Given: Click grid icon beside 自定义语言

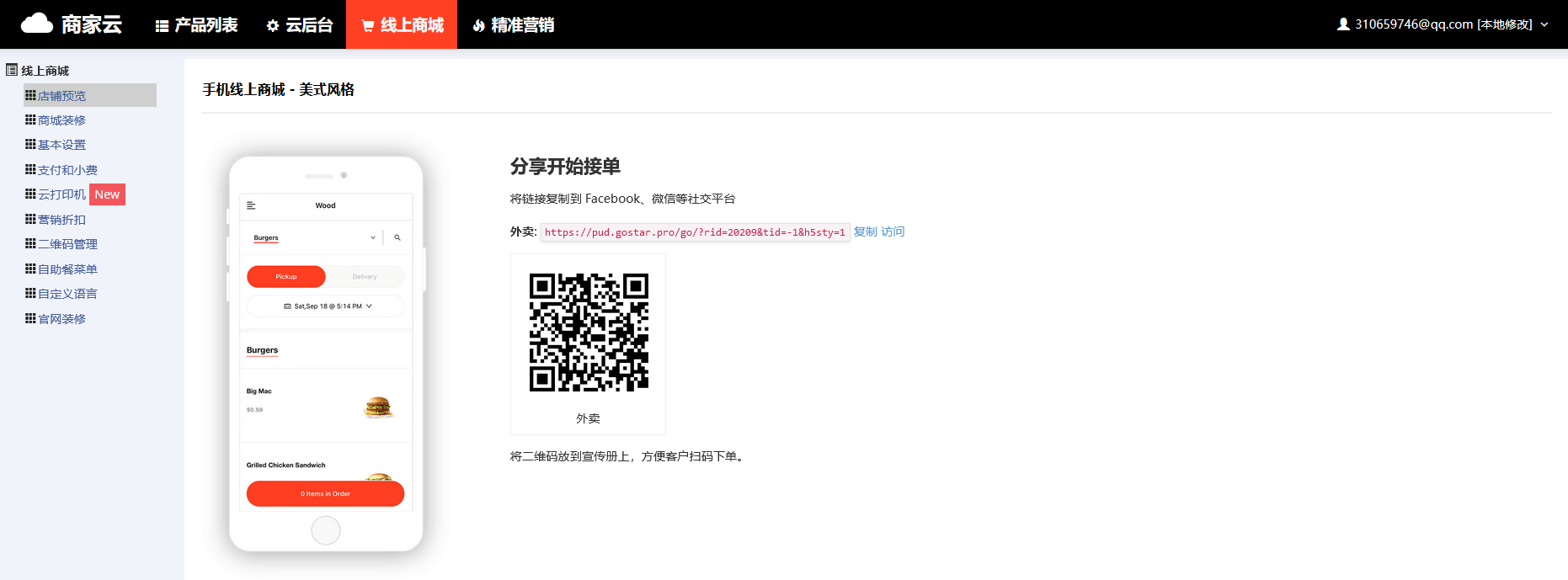Looking at the screenshot, I should (30, 293).
